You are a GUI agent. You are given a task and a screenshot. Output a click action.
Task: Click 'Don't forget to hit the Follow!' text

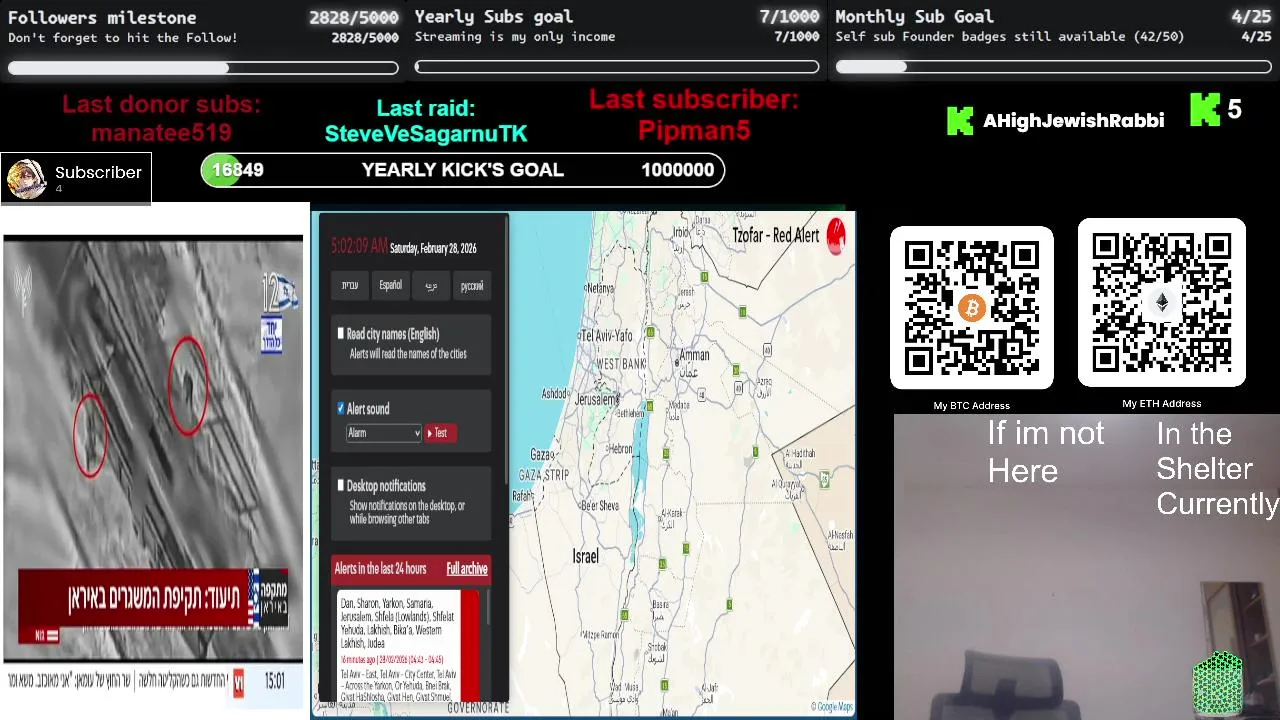123,37
